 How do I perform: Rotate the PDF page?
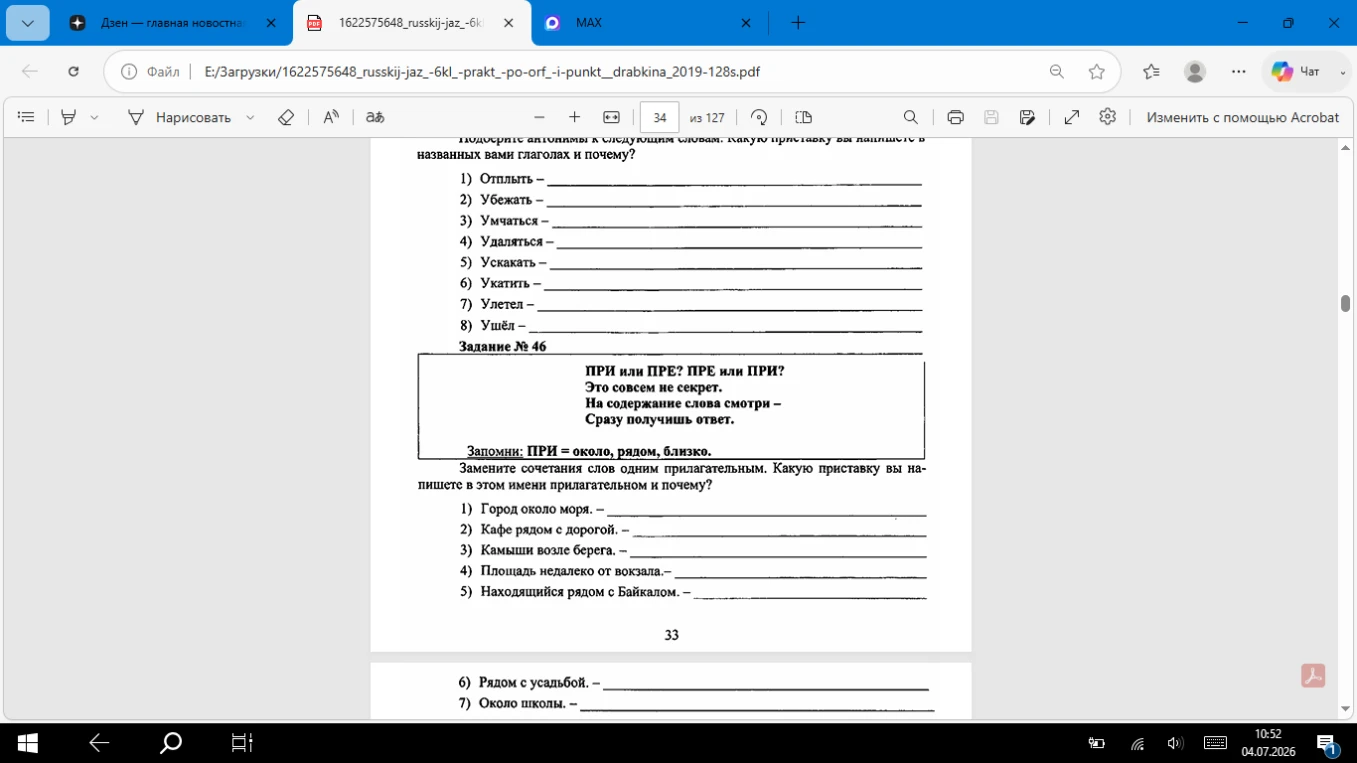[x=759, y=117]
